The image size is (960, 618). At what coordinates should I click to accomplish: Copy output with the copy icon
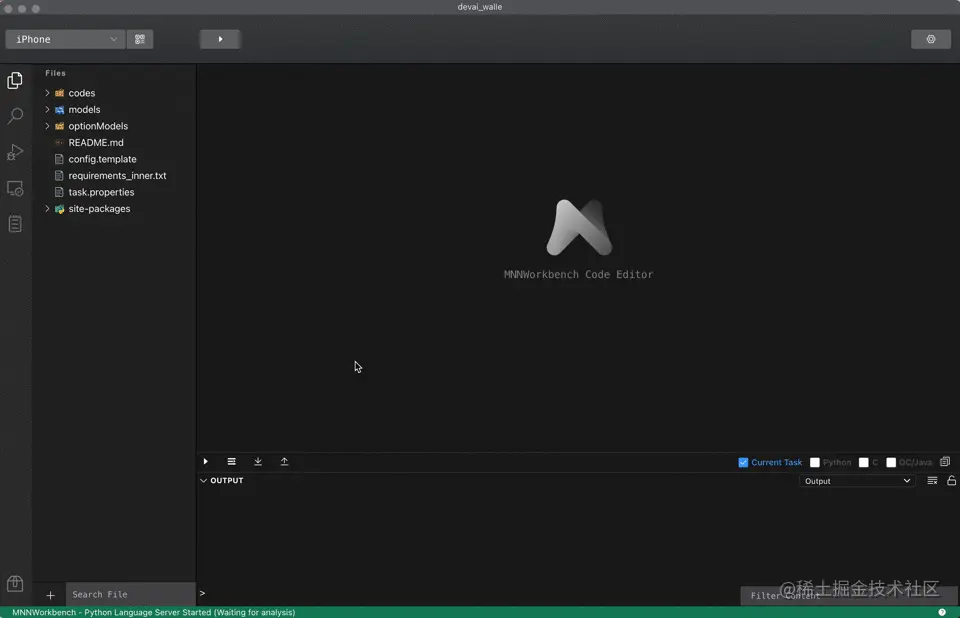coord(945,462)
